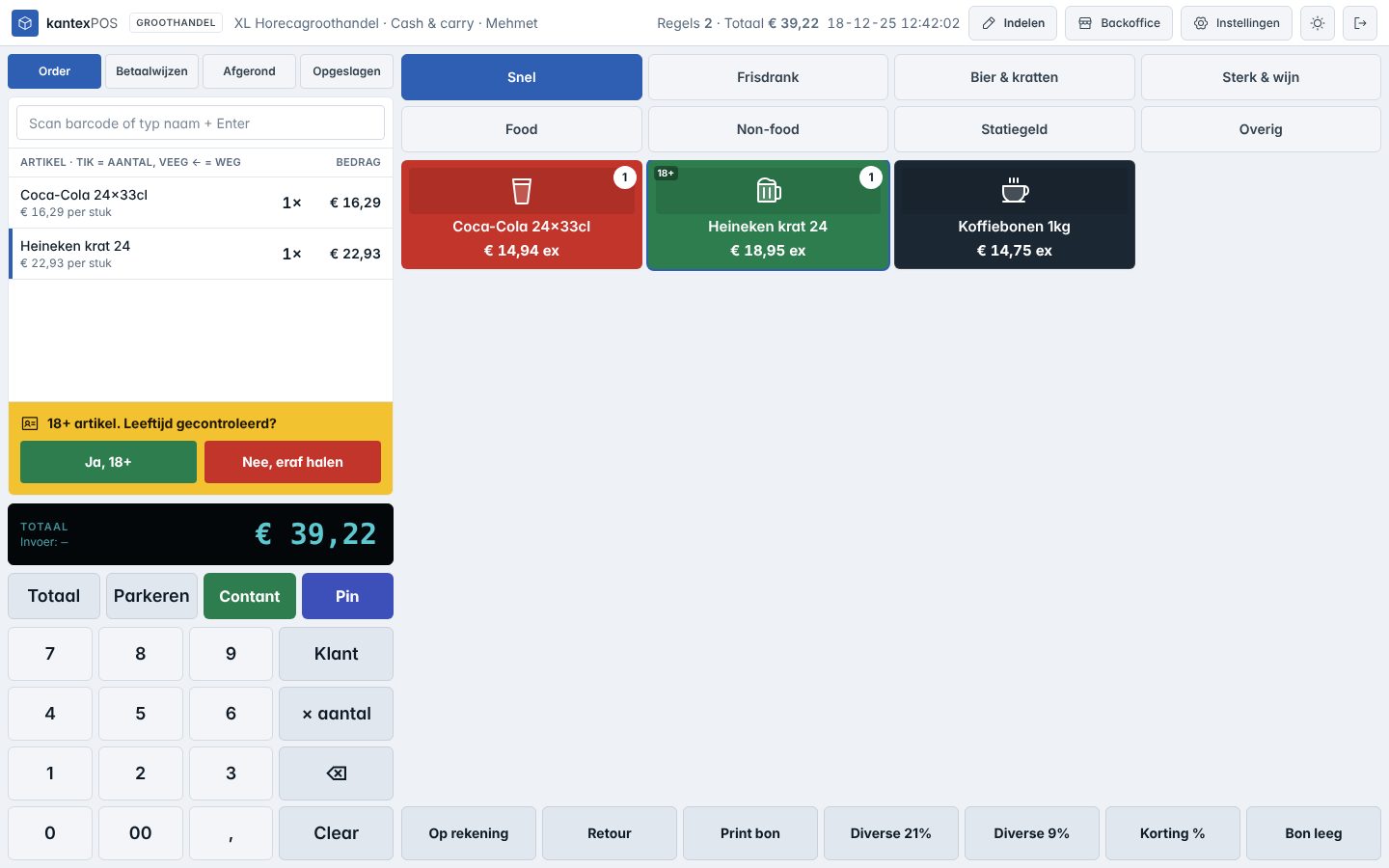Screen dimensions: 1389x868
Task: Park the order with Parkeren
Action: (151, 596)
